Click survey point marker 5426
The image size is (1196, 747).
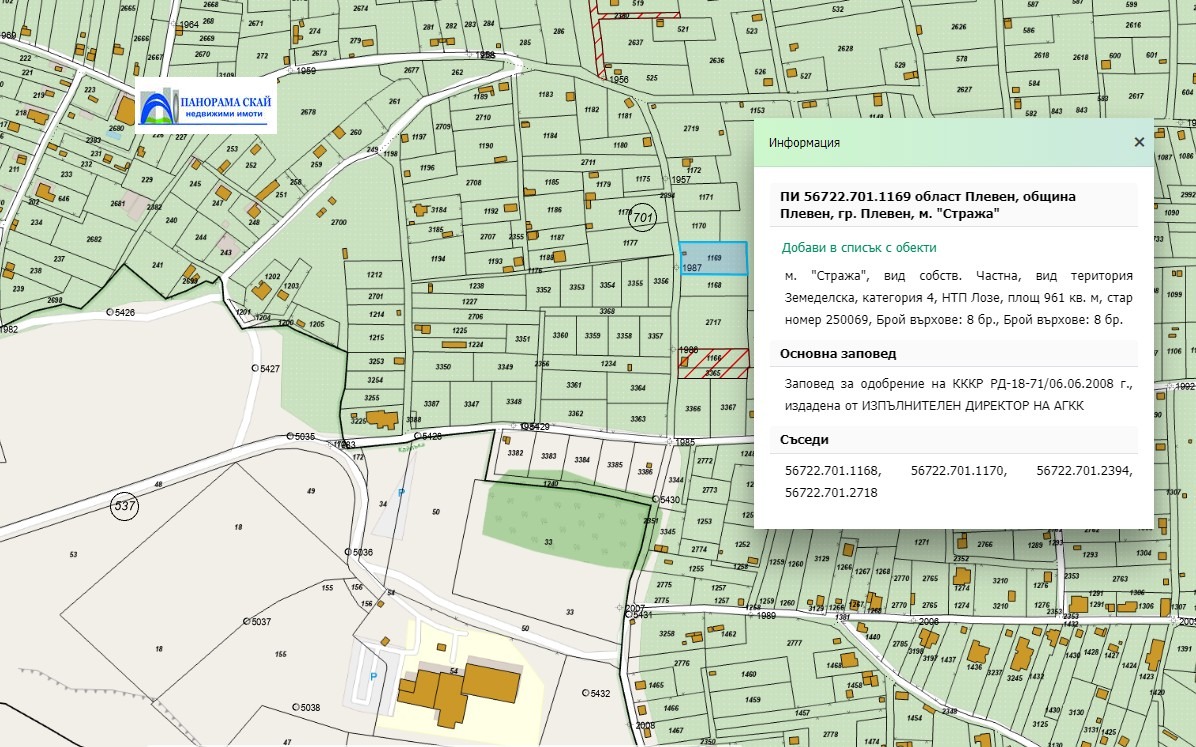(110, 312)
